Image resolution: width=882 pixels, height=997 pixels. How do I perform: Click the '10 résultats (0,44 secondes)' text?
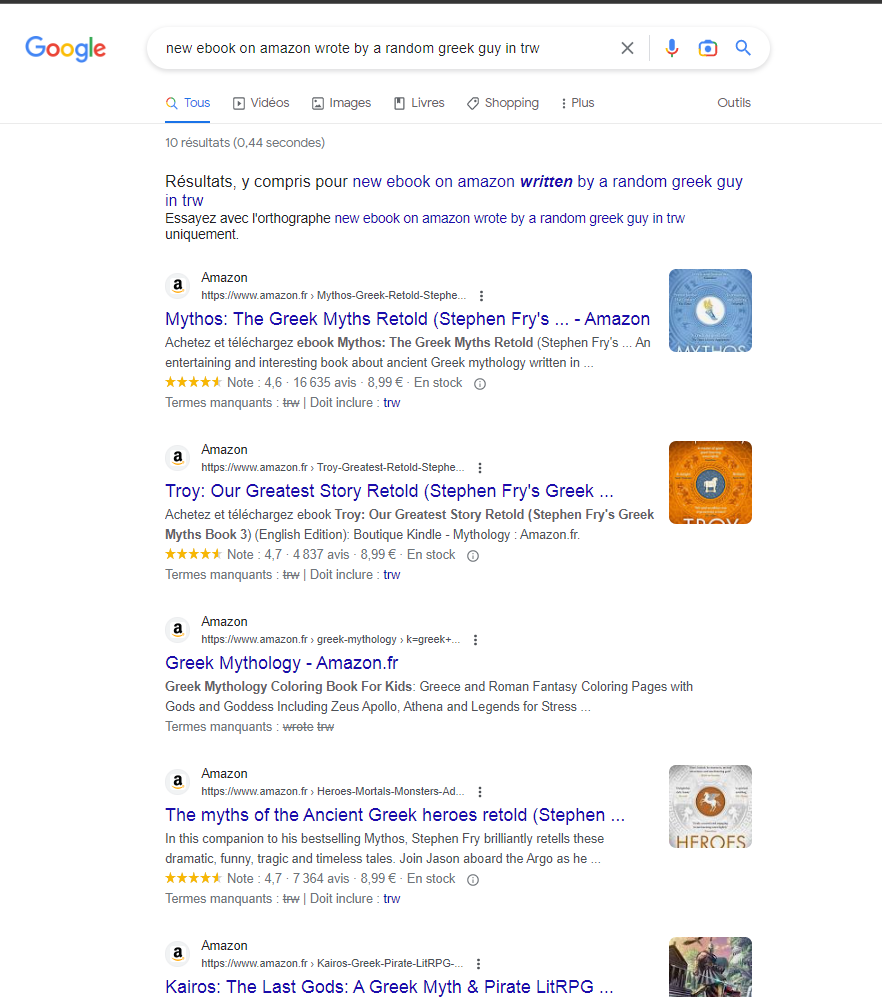pyautogui.click(x=245, y=143)
